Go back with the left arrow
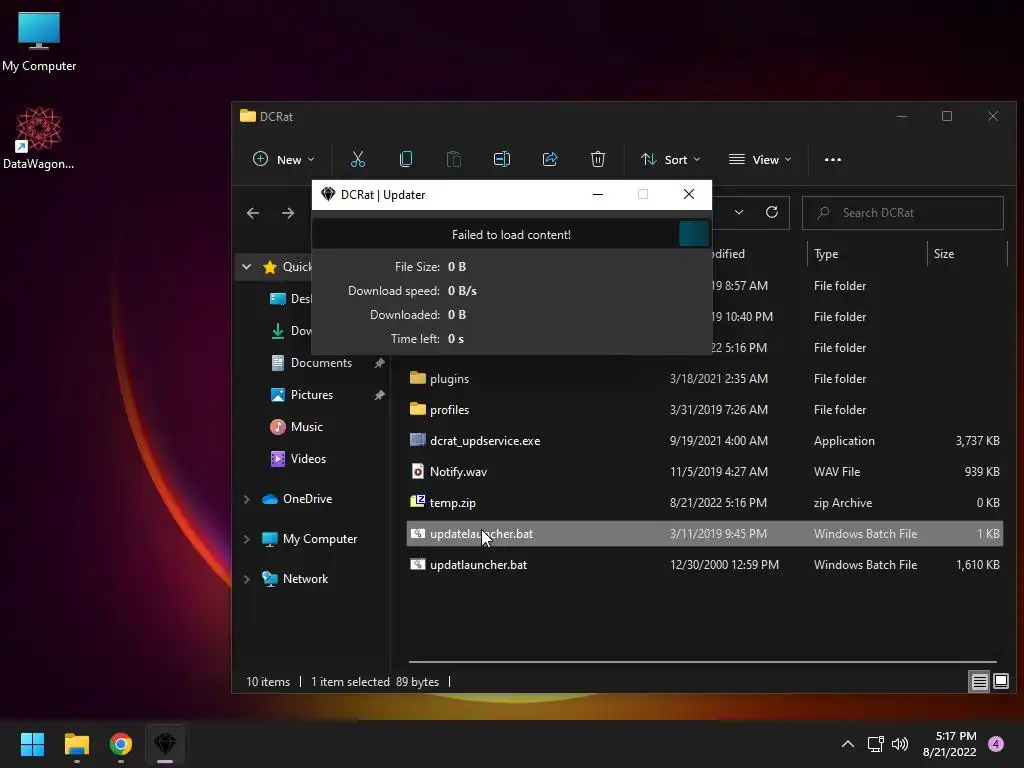Screen dimensions: 1024x768 coord(253,213)
